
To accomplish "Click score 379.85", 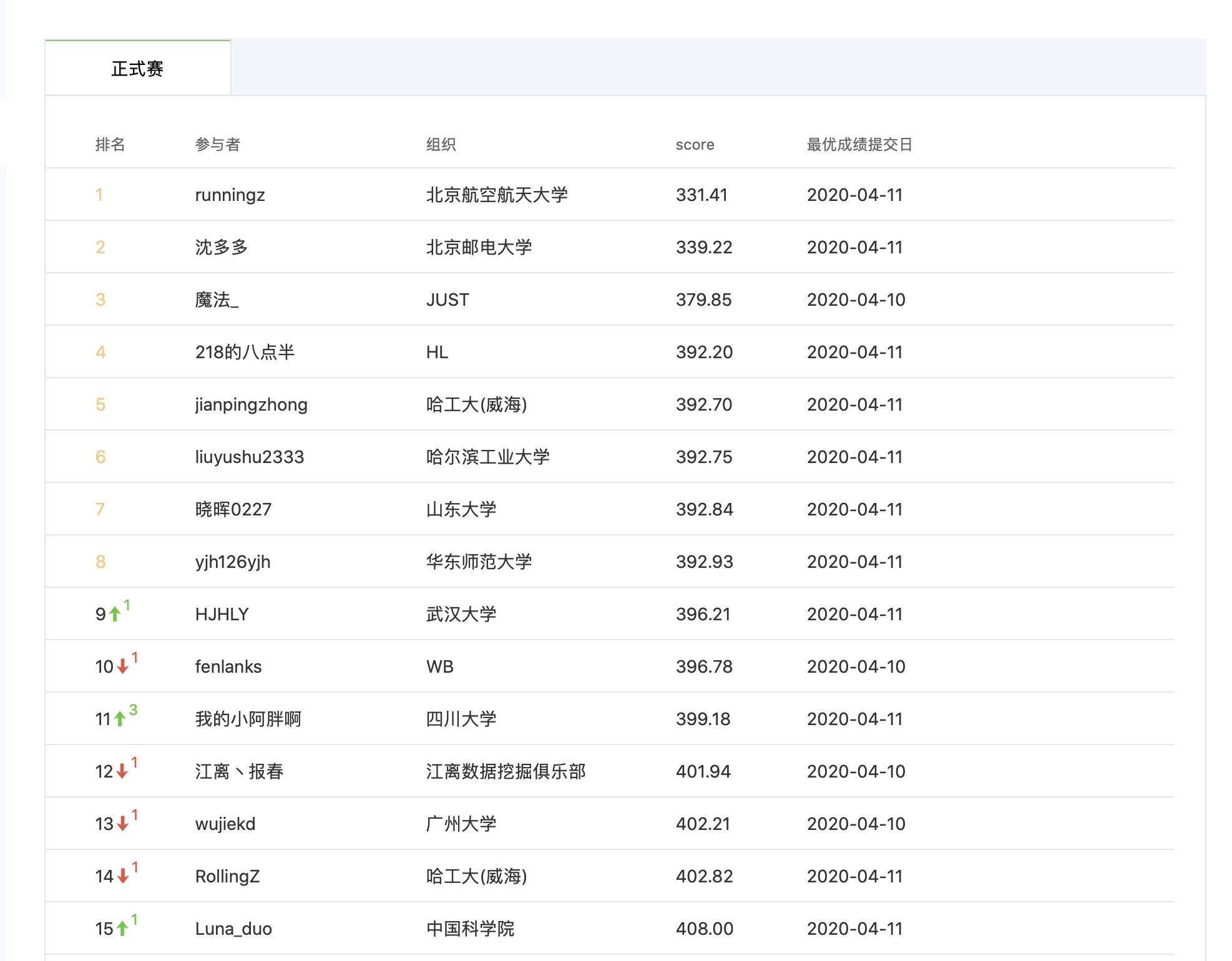I will pyautogui.click(x=703, y=300).
